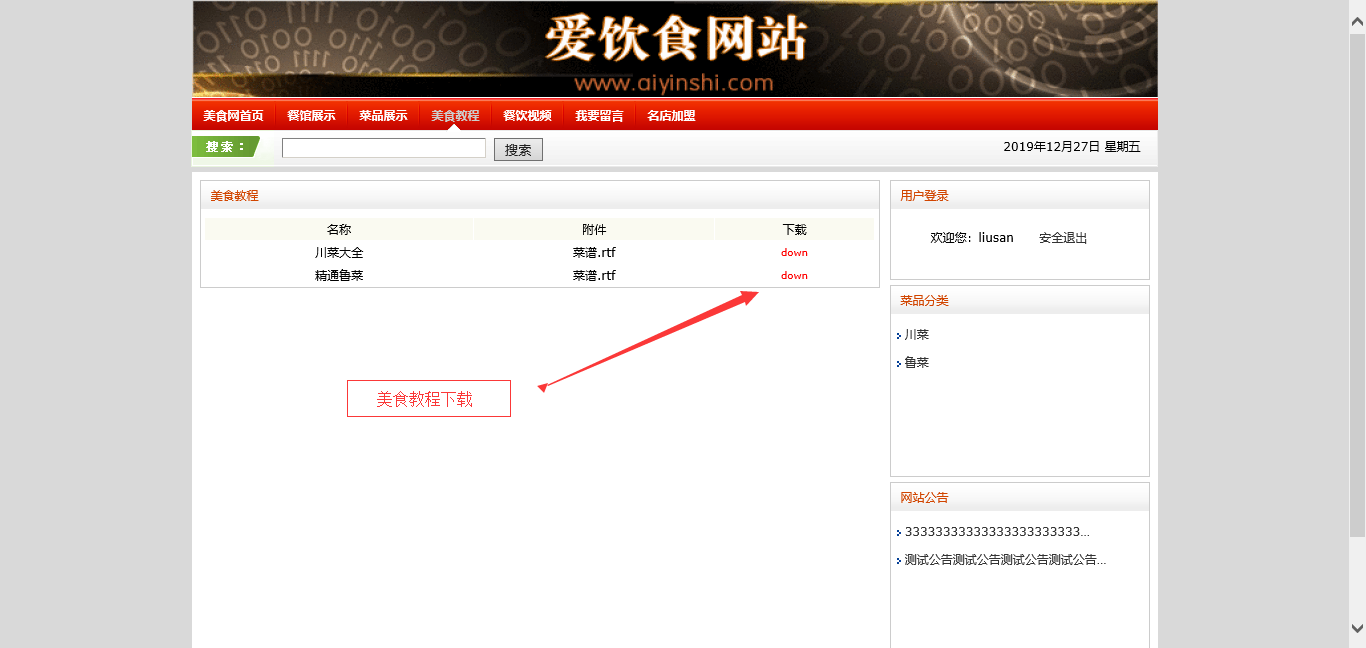
Task: Download attachment for 川菜大全
Action: click(x=794, y=253)
